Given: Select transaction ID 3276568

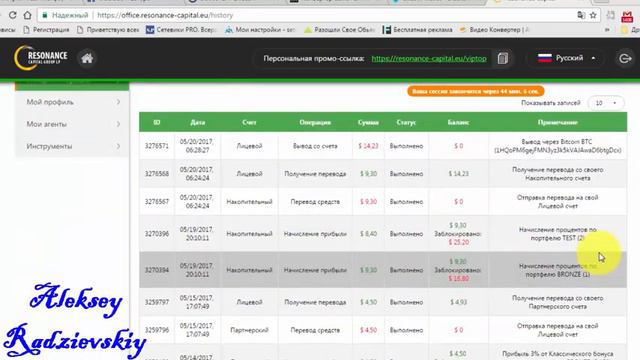Looking at the screenshot, I should [157, 173].
